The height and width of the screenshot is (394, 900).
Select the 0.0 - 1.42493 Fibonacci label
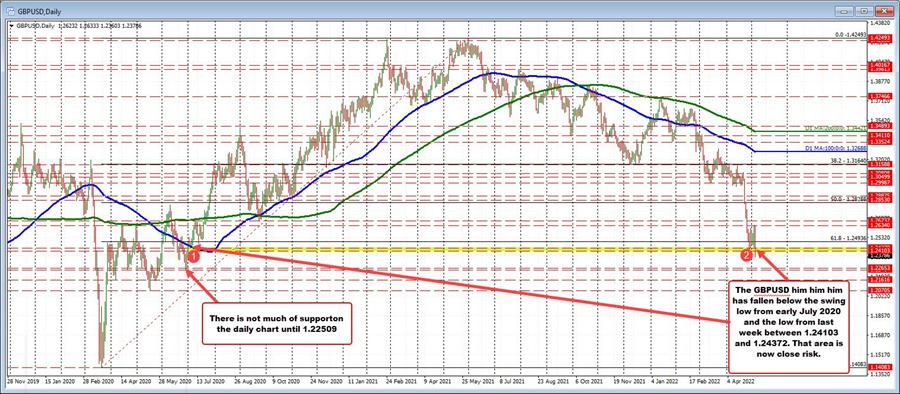(851, 34)
